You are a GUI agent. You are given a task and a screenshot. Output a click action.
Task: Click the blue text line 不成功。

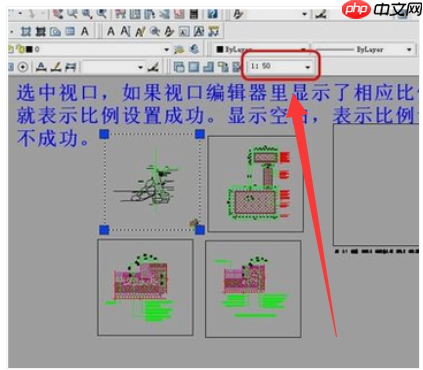coord(53,138)
